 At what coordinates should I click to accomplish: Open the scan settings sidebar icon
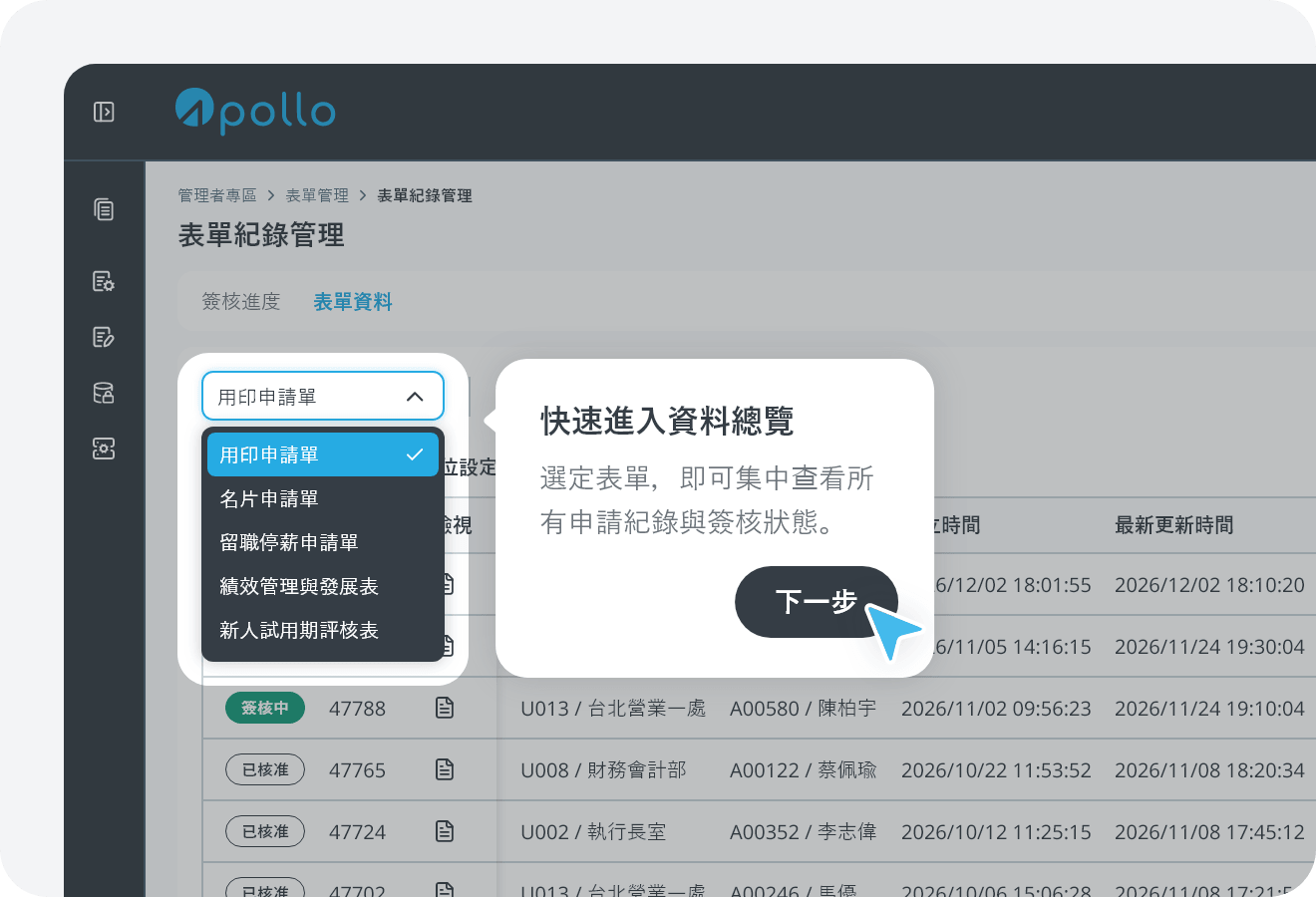[104, 448]
